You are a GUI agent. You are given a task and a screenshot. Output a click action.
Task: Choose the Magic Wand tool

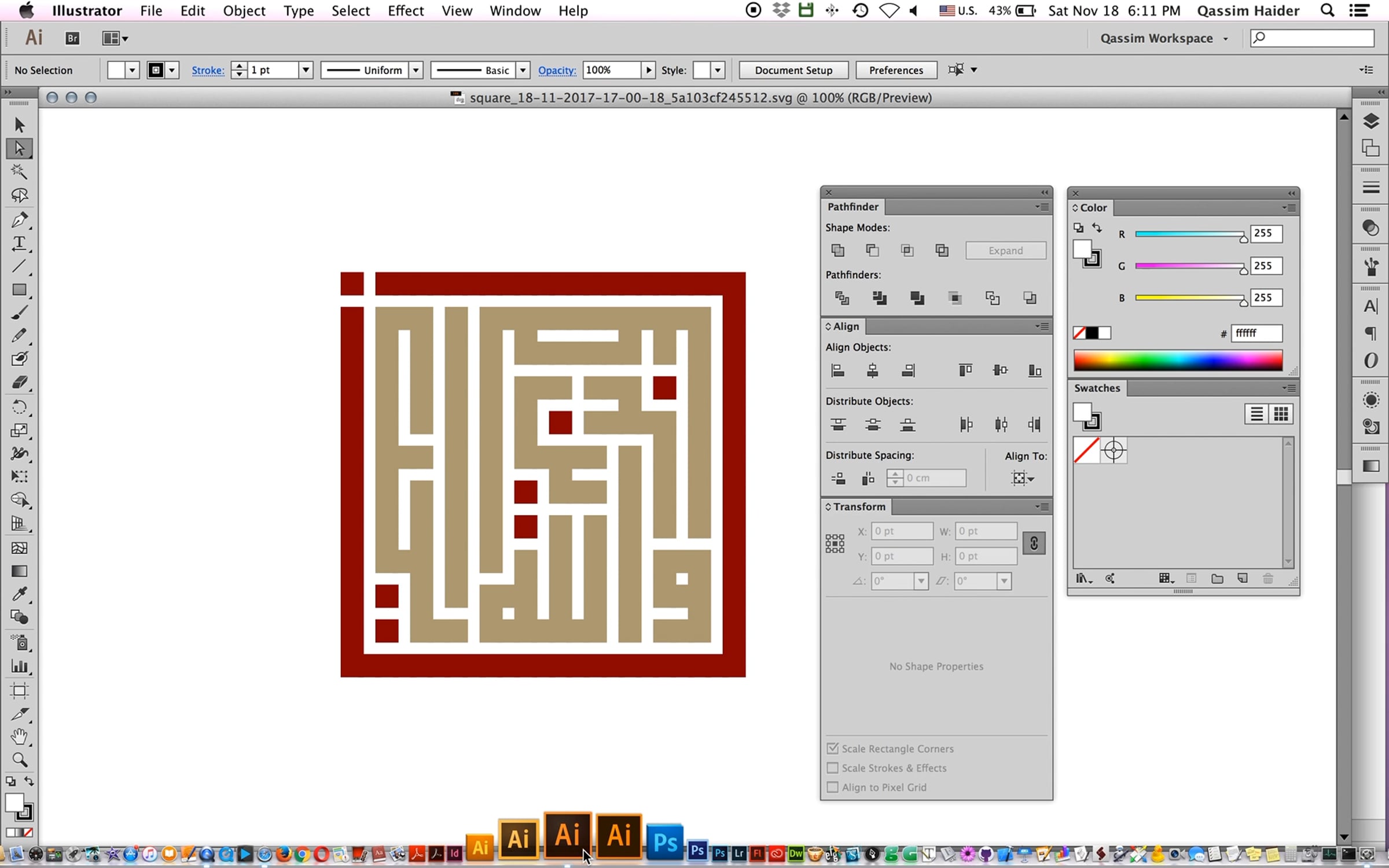19,171
